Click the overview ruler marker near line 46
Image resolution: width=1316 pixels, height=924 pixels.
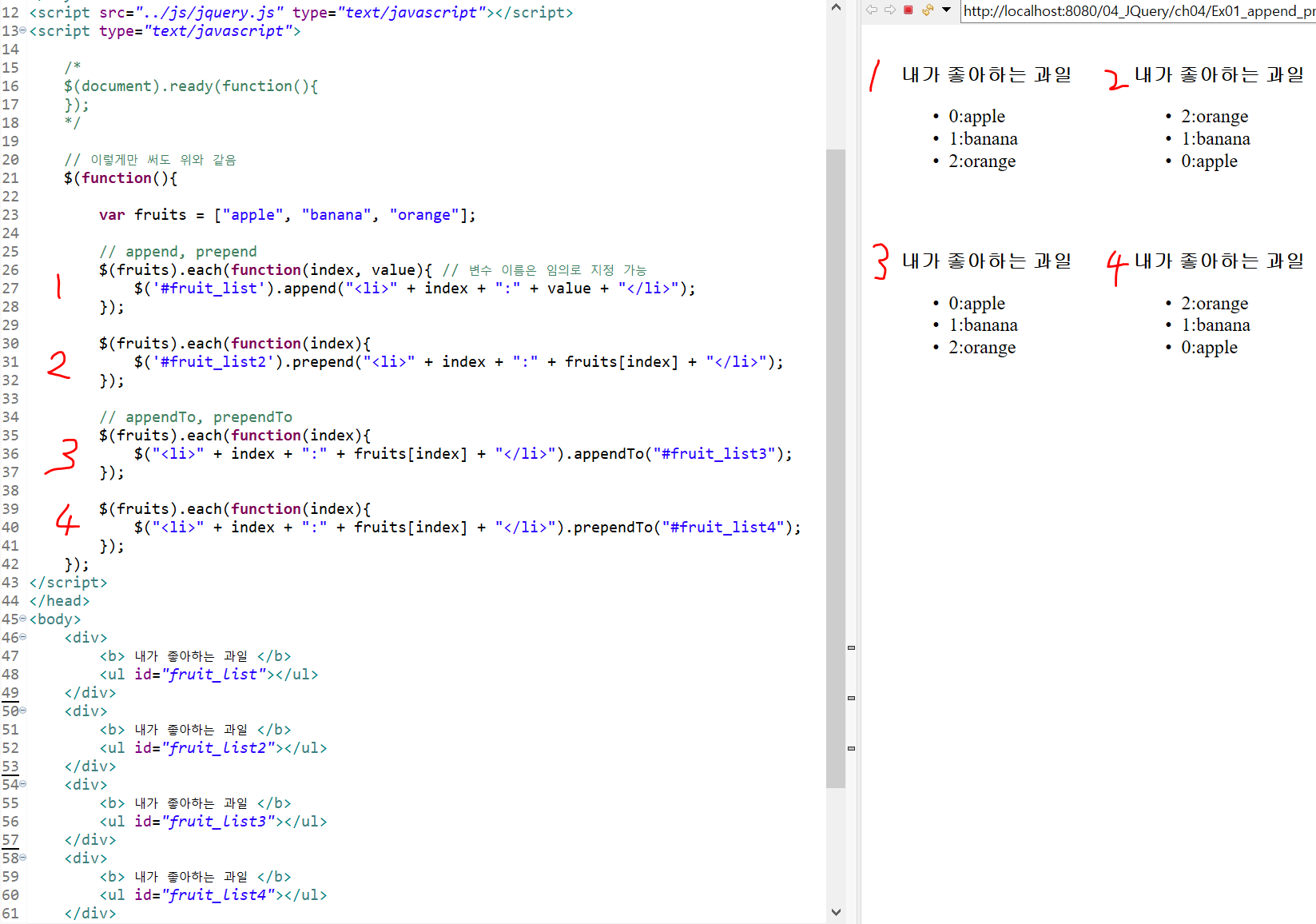[851, 647]
